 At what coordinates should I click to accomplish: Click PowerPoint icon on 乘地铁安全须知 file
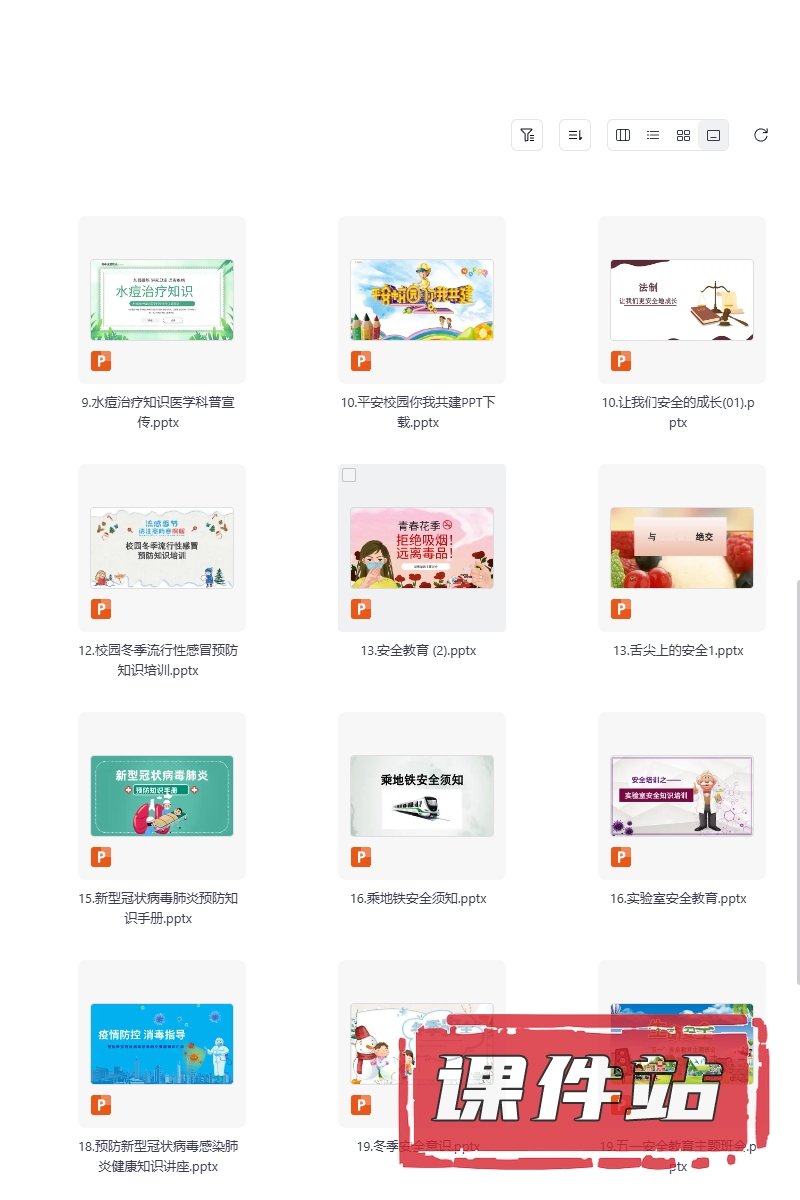[361, 857]
